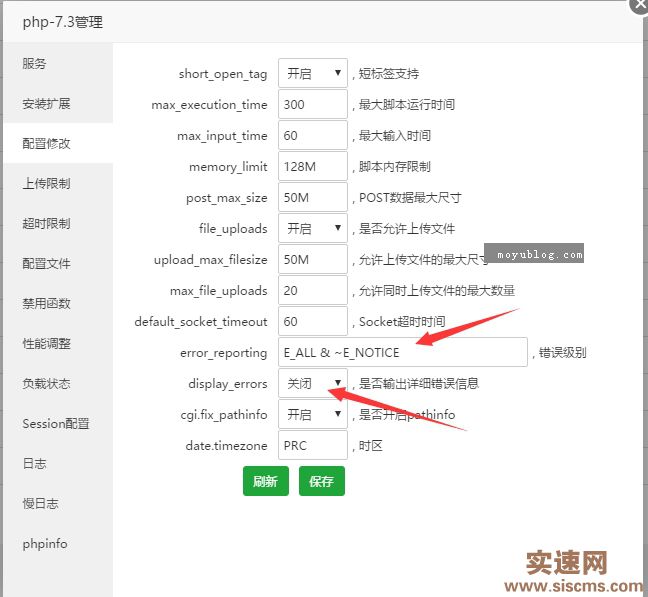This screenshot has width=648, height=597.
Task: Click the cgi.fix_pathinfo label
Action: click(x=224, y=415)
